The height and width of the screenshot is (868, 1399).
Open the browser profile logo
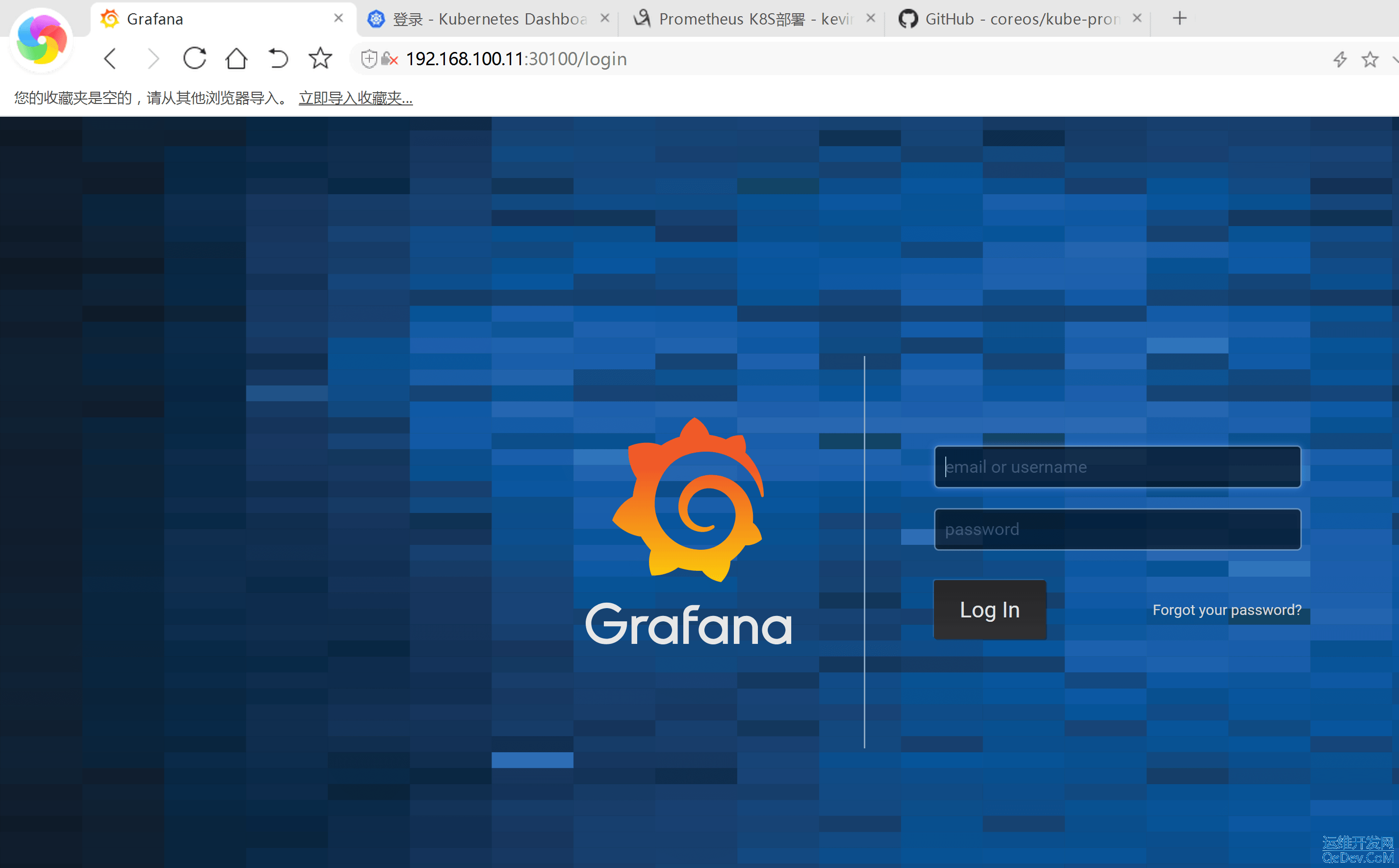coord(41,40)
